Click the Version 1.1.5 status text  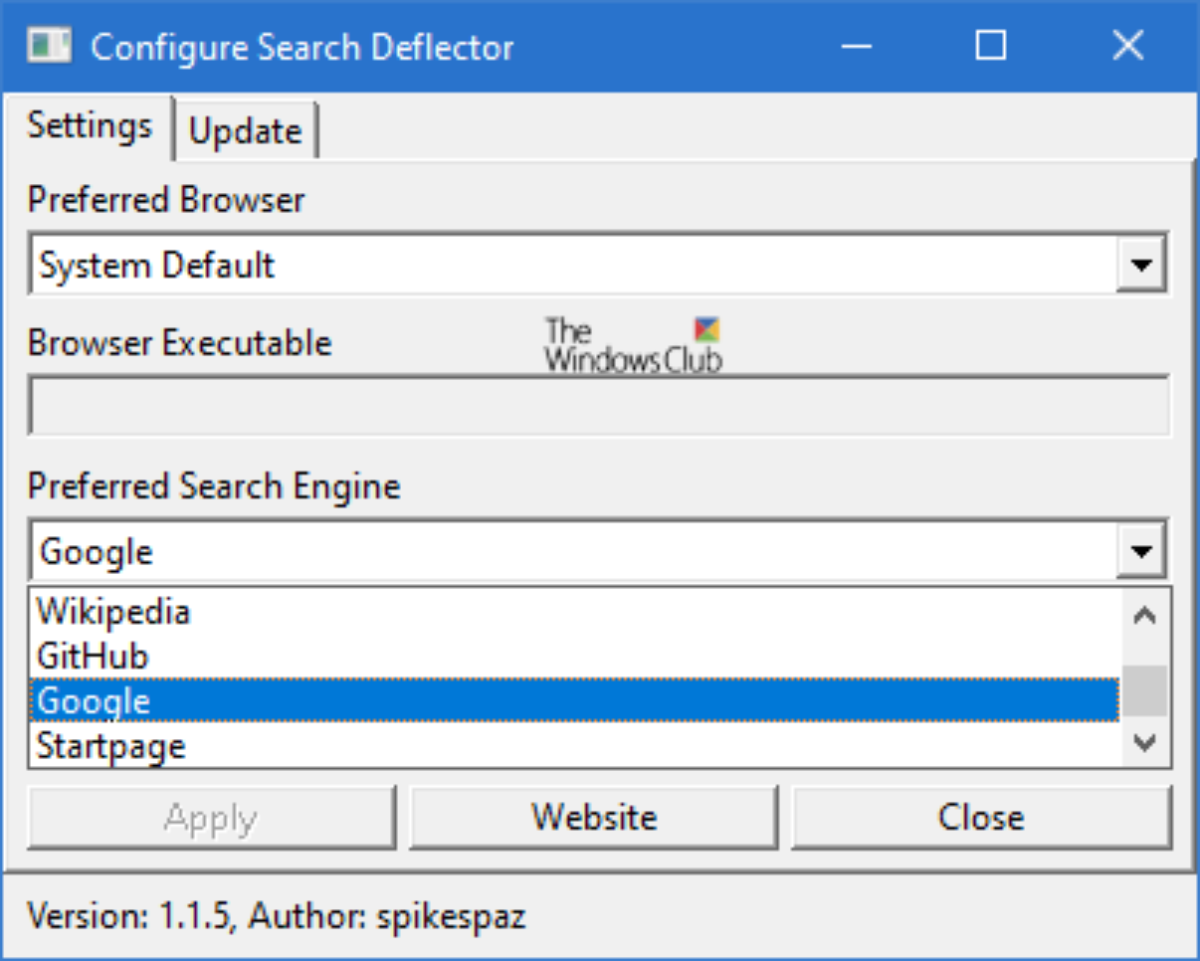pos(276,916)
